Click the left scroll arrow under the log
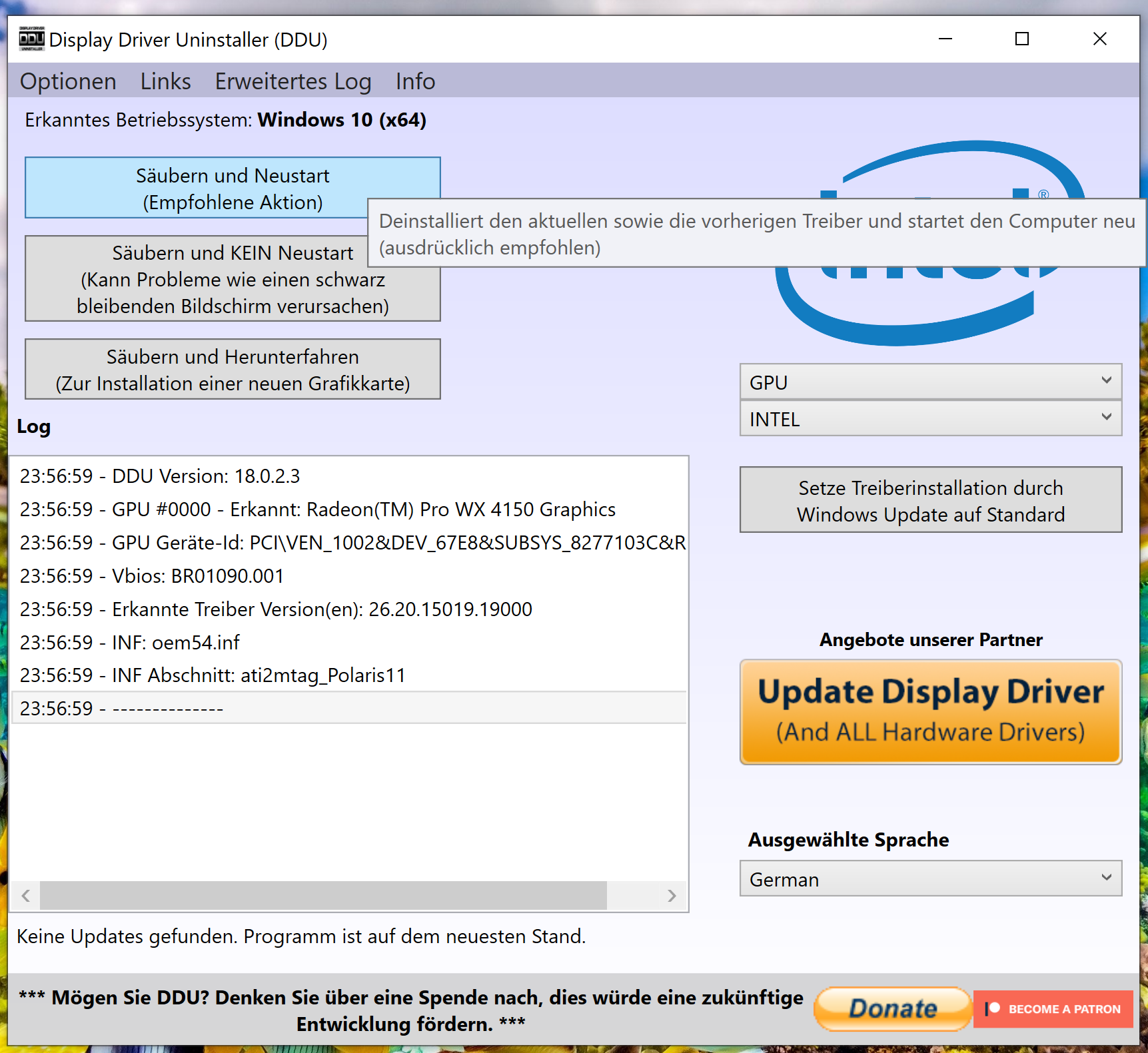Viewport: 1148px width, 1053px height. point(26,896)
